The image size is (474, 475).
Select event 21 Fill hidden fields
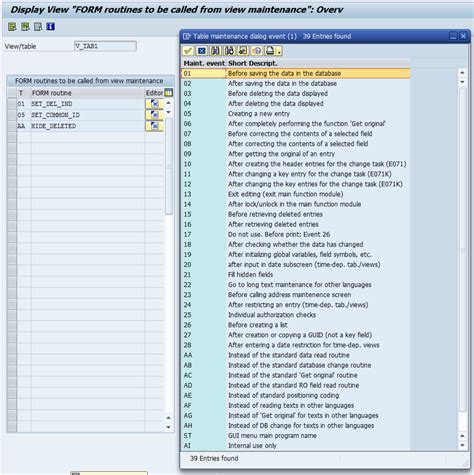tap(296, 275)
